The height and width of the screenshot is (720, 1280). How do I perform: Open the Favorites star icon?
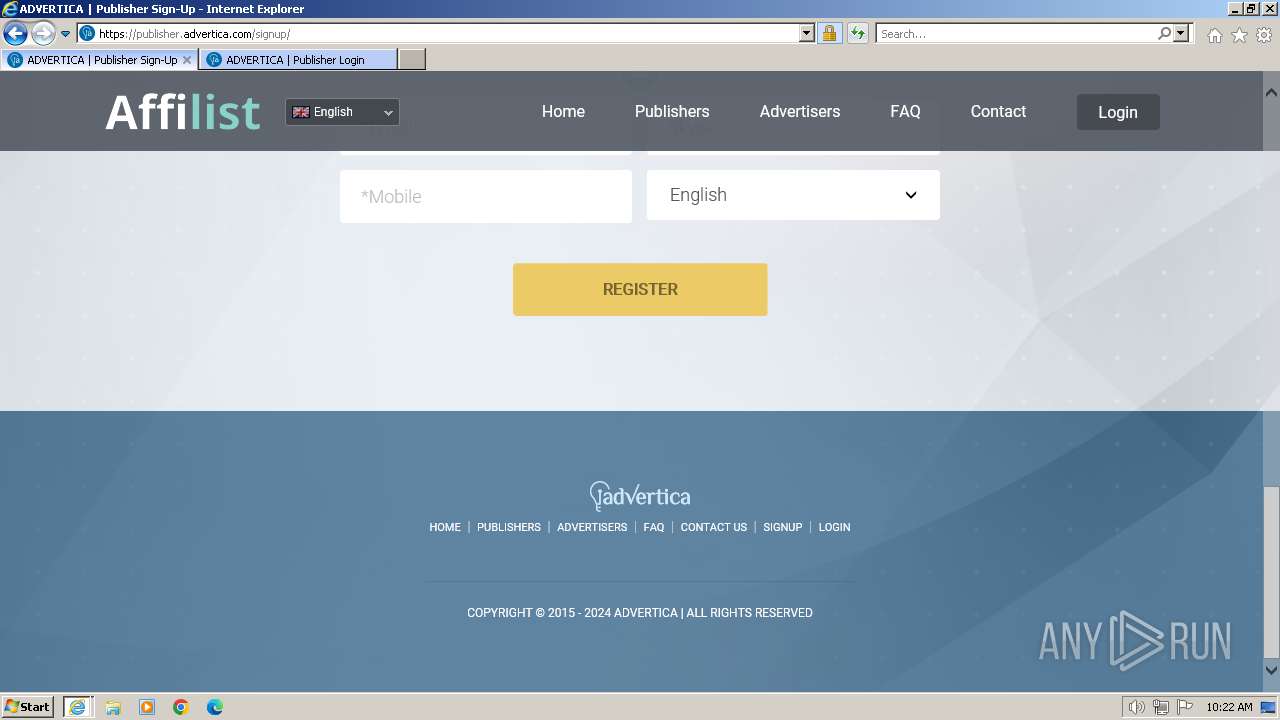click(1239, 35)
